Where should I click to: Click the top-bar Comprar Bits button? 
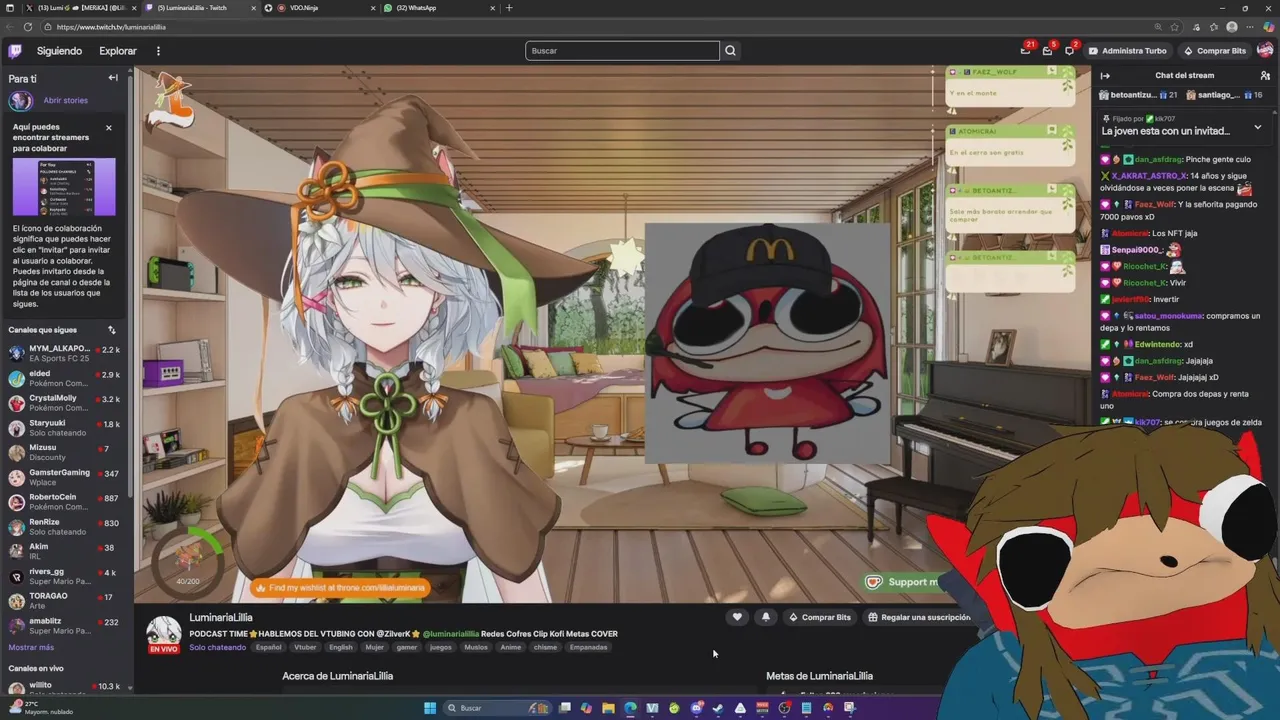tap(1215, 51)
